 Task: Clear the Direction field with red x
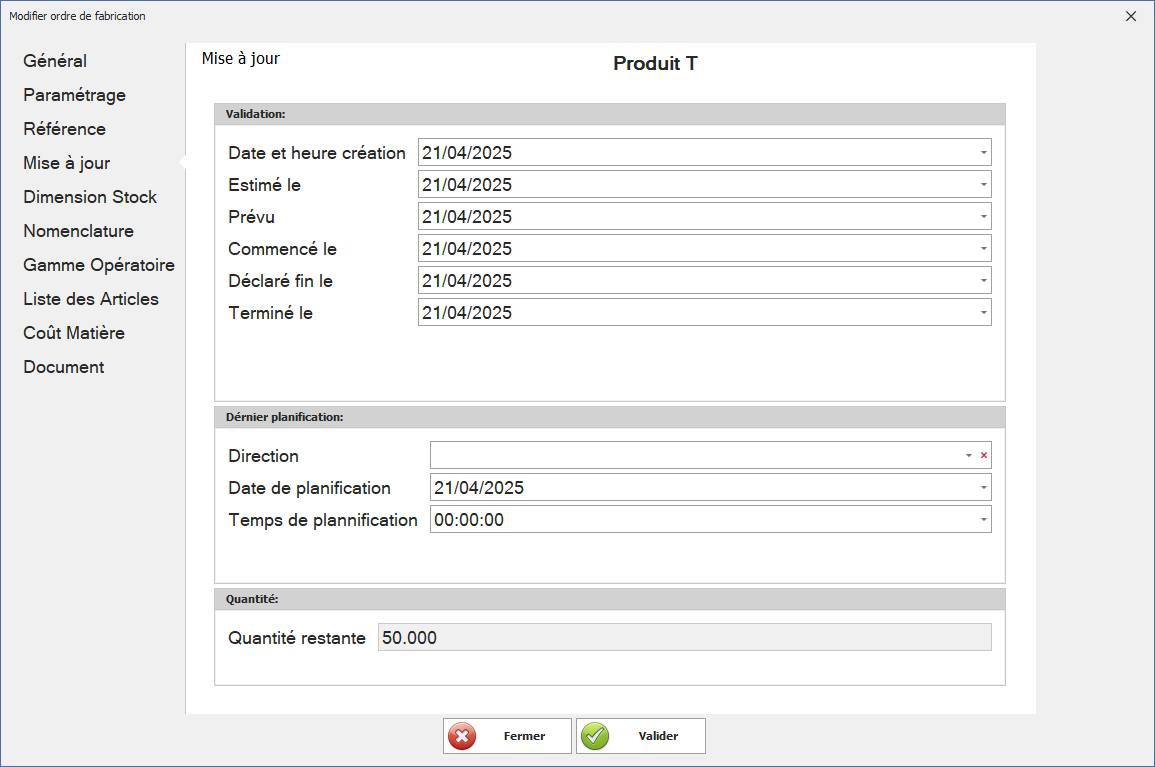983,456
